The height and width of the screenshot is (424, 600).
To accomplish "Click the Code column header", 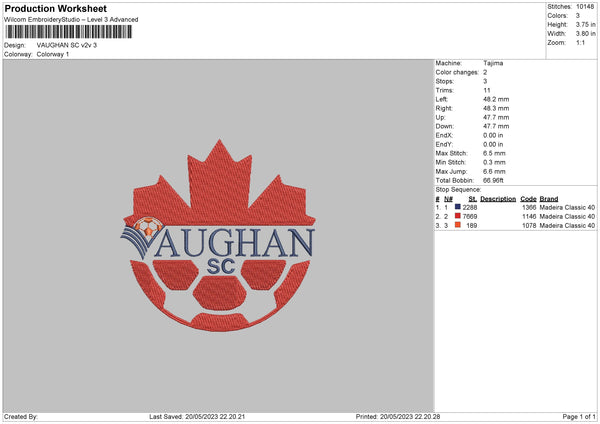I will click(x=528, y=199).
